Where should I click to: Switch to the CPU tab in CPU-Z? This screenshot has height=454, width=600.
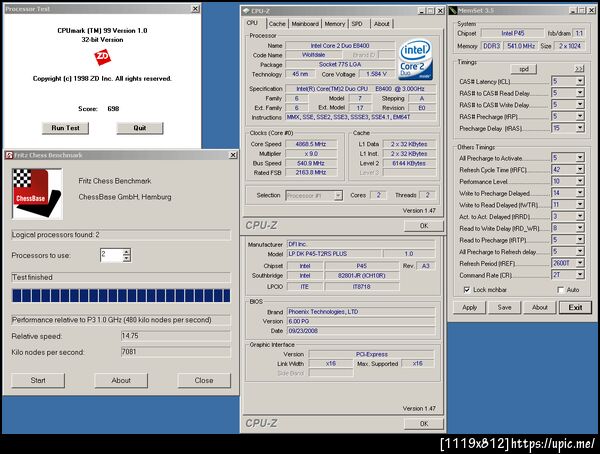click(x=252, y=23)
